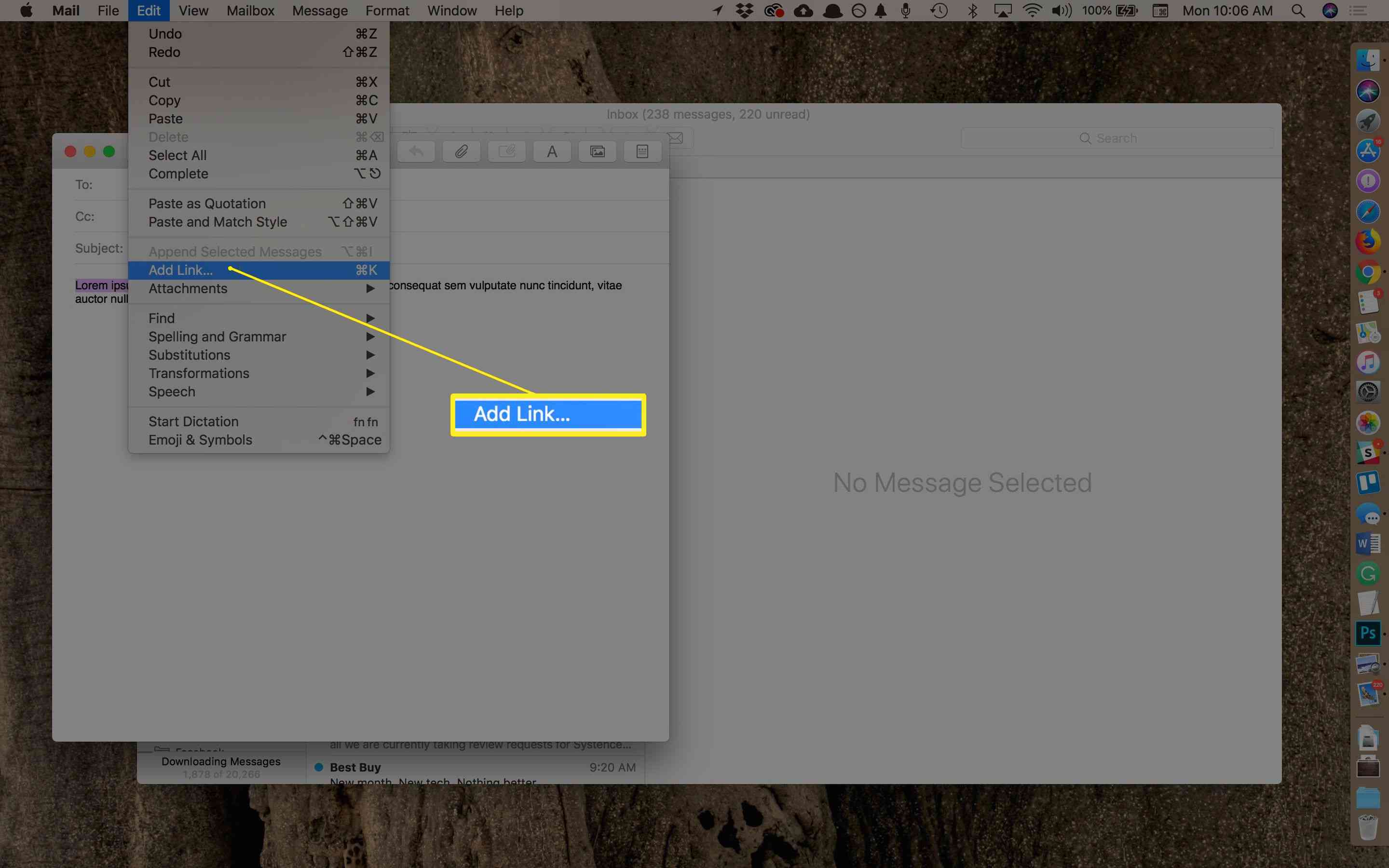This screenshot has width=1389, height=868.
Task: Click the reply arrow icon in compose toolbar
Action: 416,151
